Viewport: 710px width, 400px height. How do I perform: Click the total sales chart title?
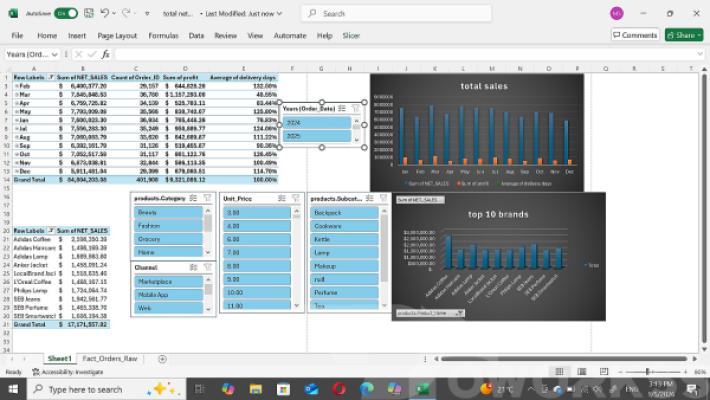point(484,86)
